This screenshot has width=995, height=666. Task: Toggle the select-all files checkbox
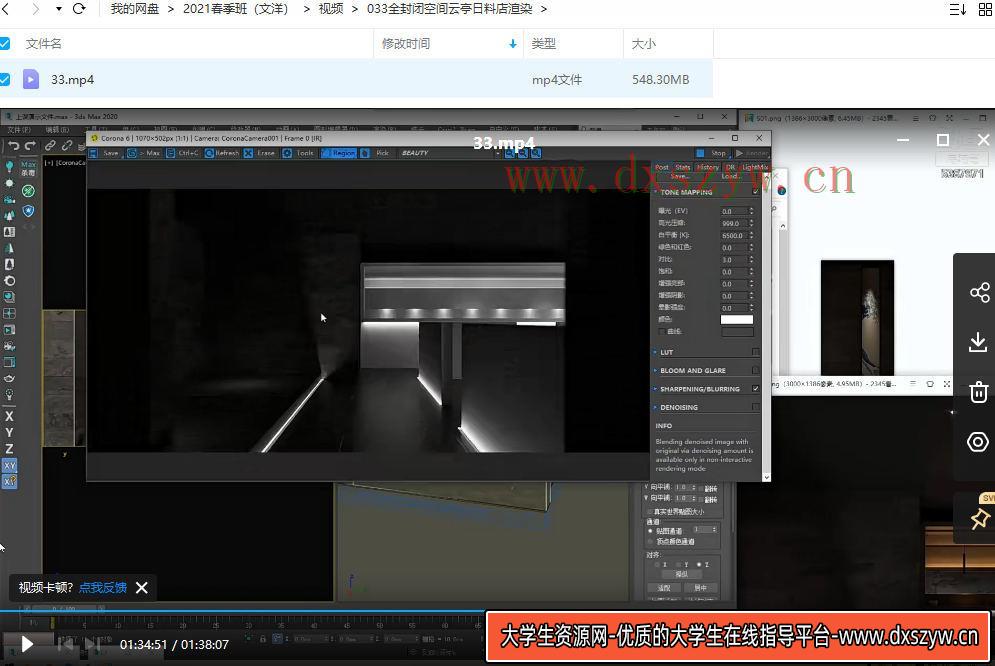pyautogui.click(x=4, y=43)
